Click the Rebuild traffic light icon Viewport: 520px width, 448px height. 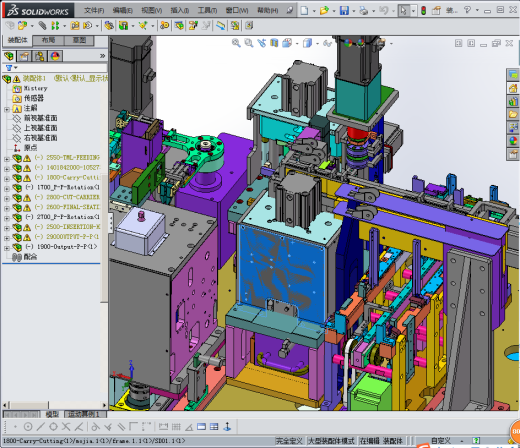click(x=423, y=10)
